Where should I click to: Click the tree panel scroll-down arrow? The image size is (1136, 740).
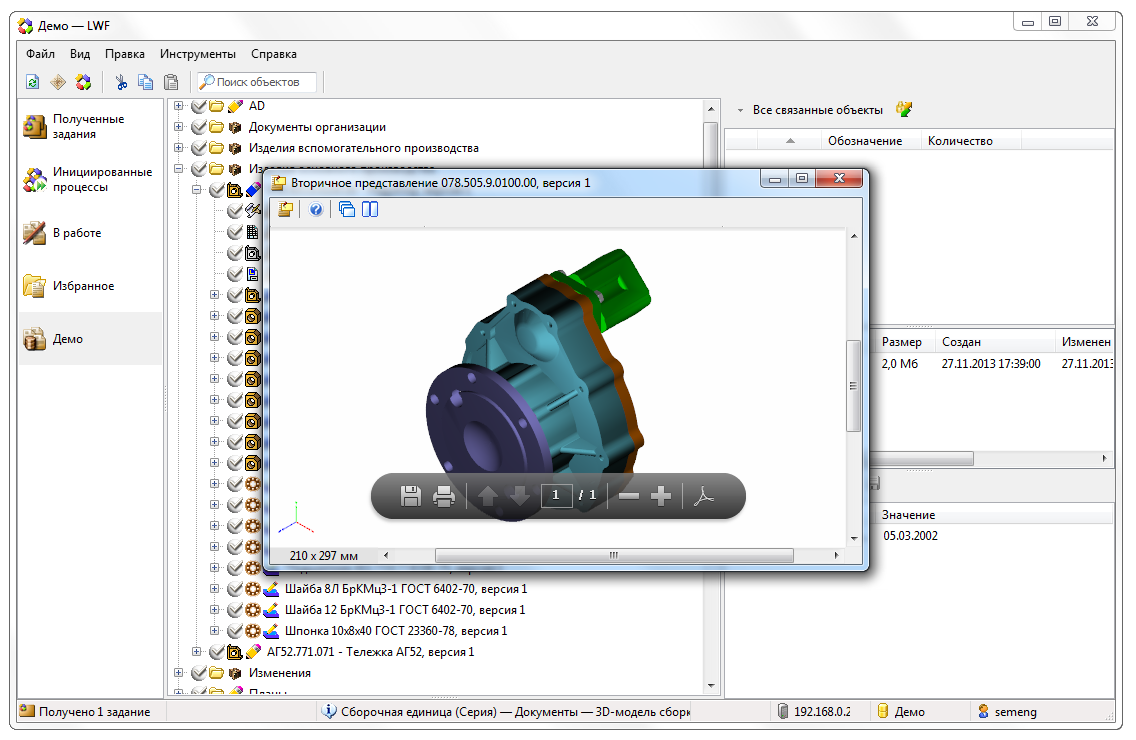click(x=711, y=685)
